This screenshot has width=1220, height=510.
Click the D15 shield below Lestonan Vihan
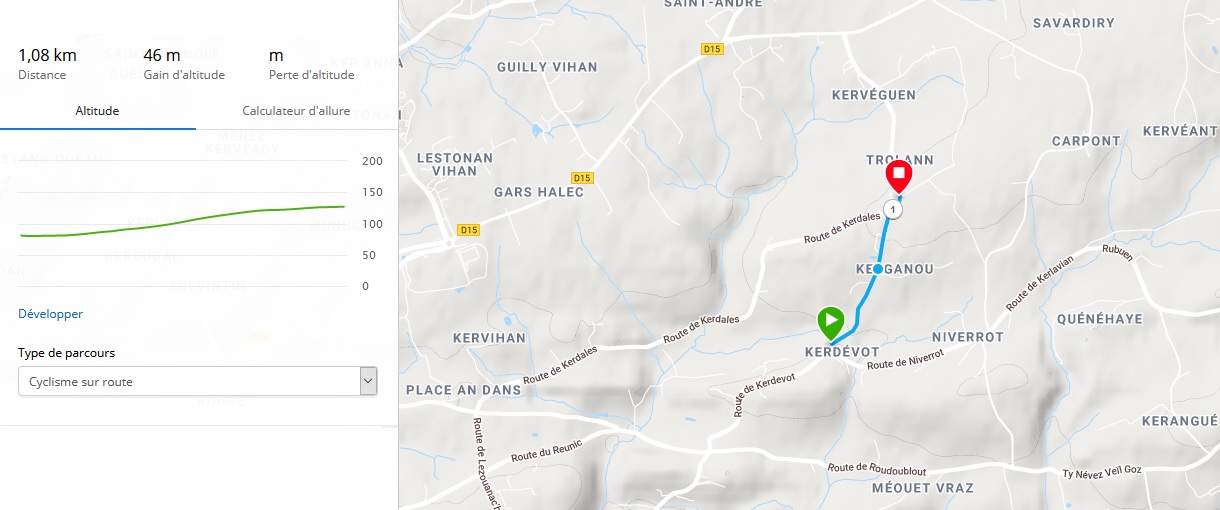pos(467,230)
